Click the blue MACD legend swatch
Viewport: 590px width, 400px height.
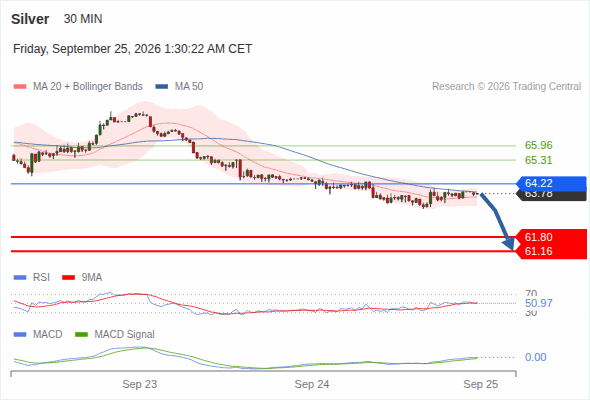coord(20,335)
